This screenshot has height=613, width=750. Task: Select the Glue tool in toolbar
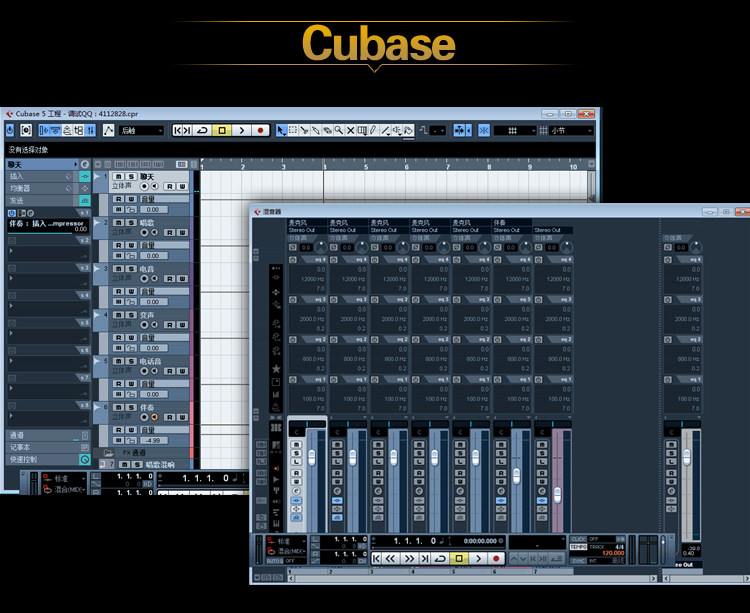pos(316,130)
